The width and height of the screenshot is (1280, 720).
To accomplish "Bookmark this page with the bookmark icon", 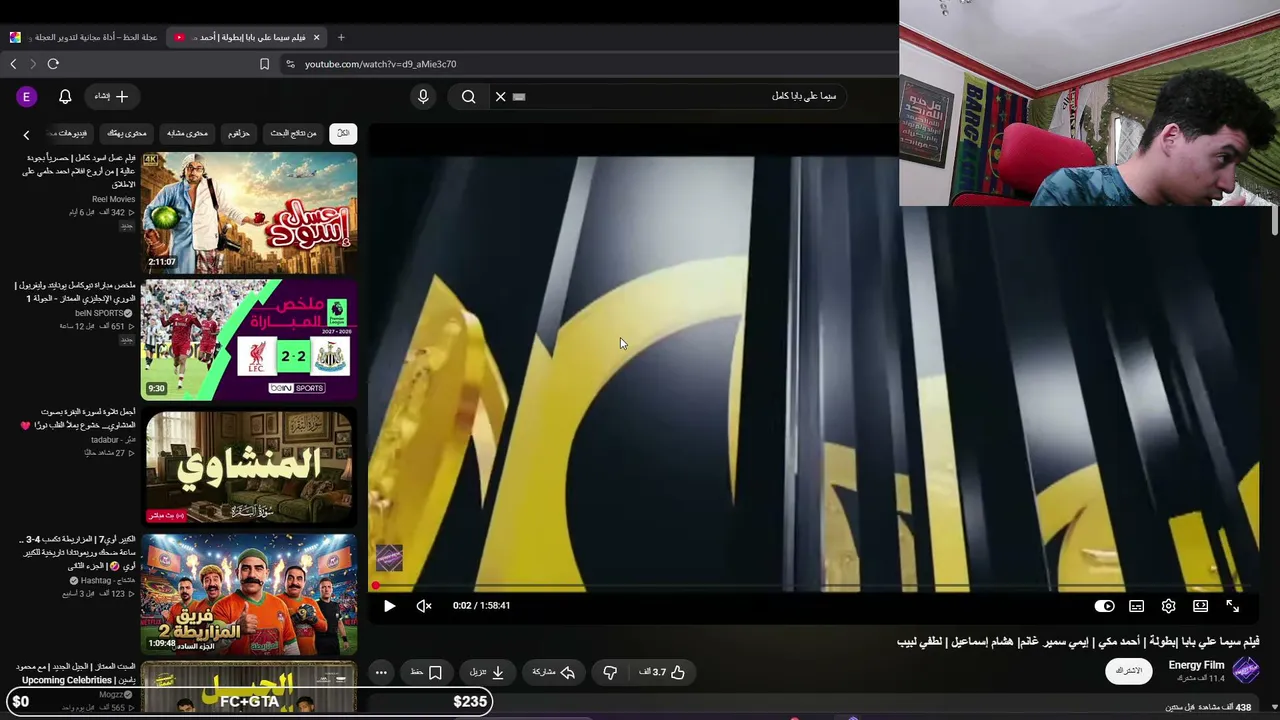I will (264, 64).
